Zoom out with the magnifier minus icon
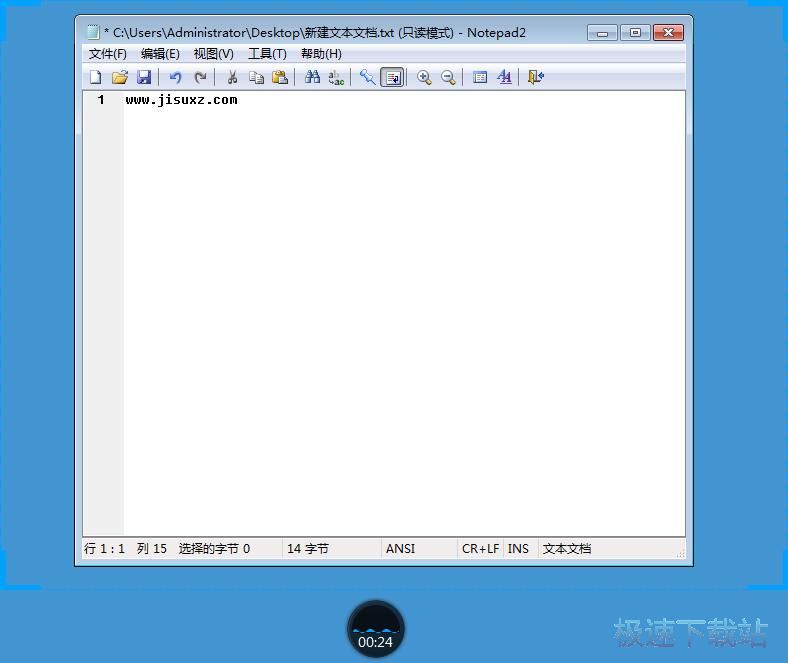Screen dimensions: 788x663 tap(448, 77)
